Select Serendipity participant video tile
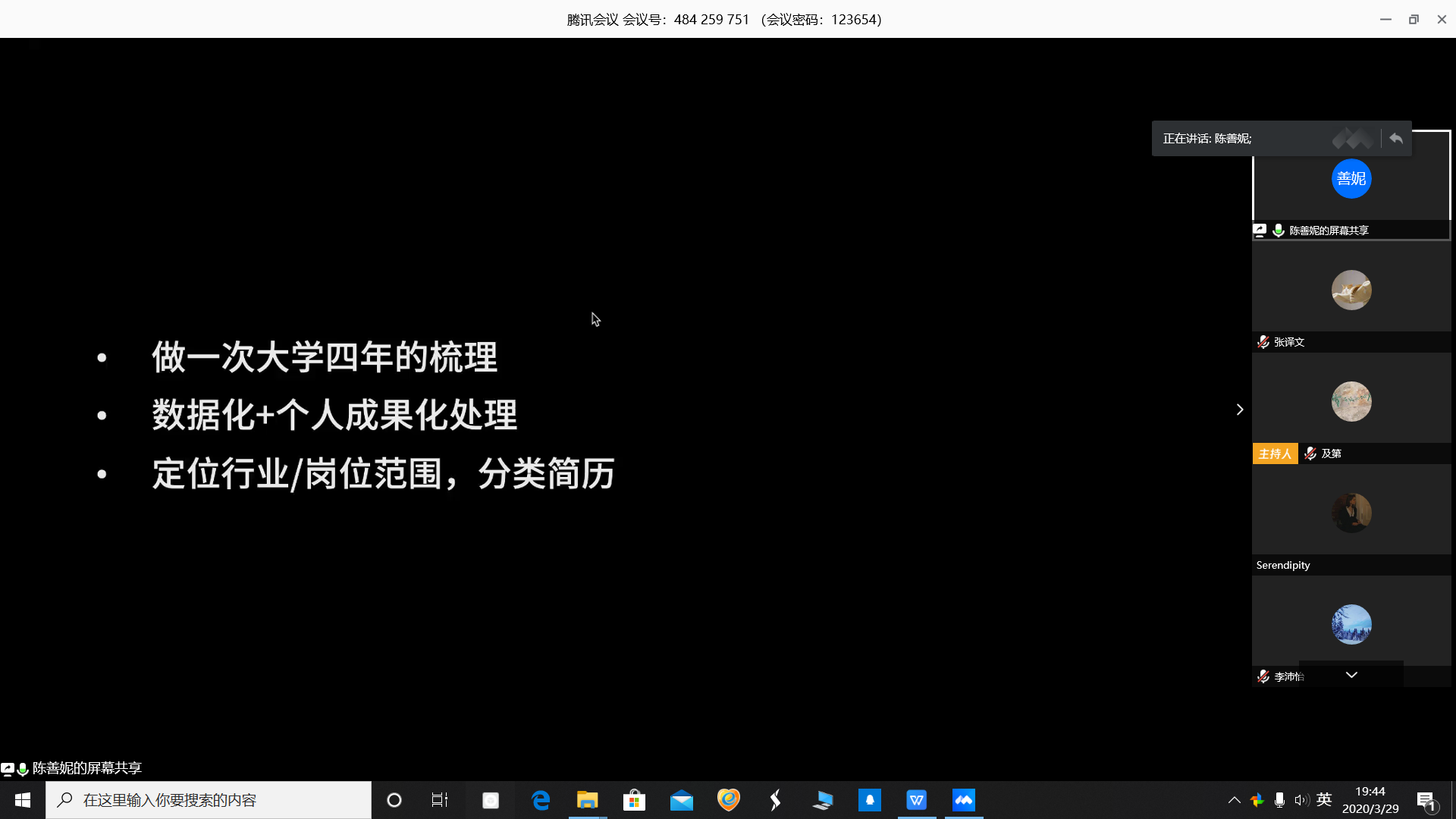This screenshot has width=1456, height=819. coord(1351,513)
